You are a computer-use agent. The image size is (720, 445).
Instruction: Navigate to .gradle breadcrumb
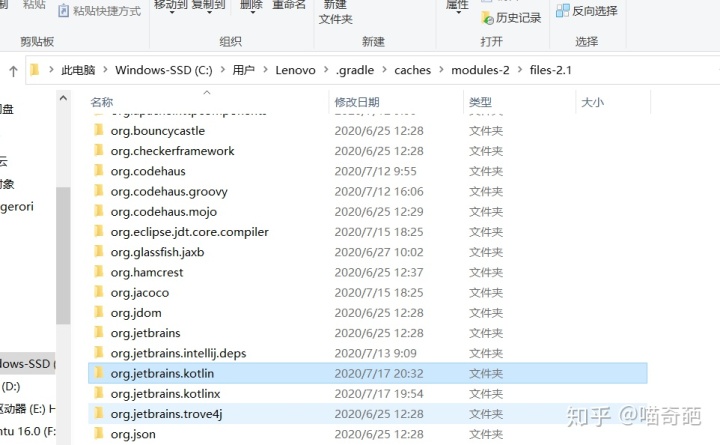click(x=355, y=70)
